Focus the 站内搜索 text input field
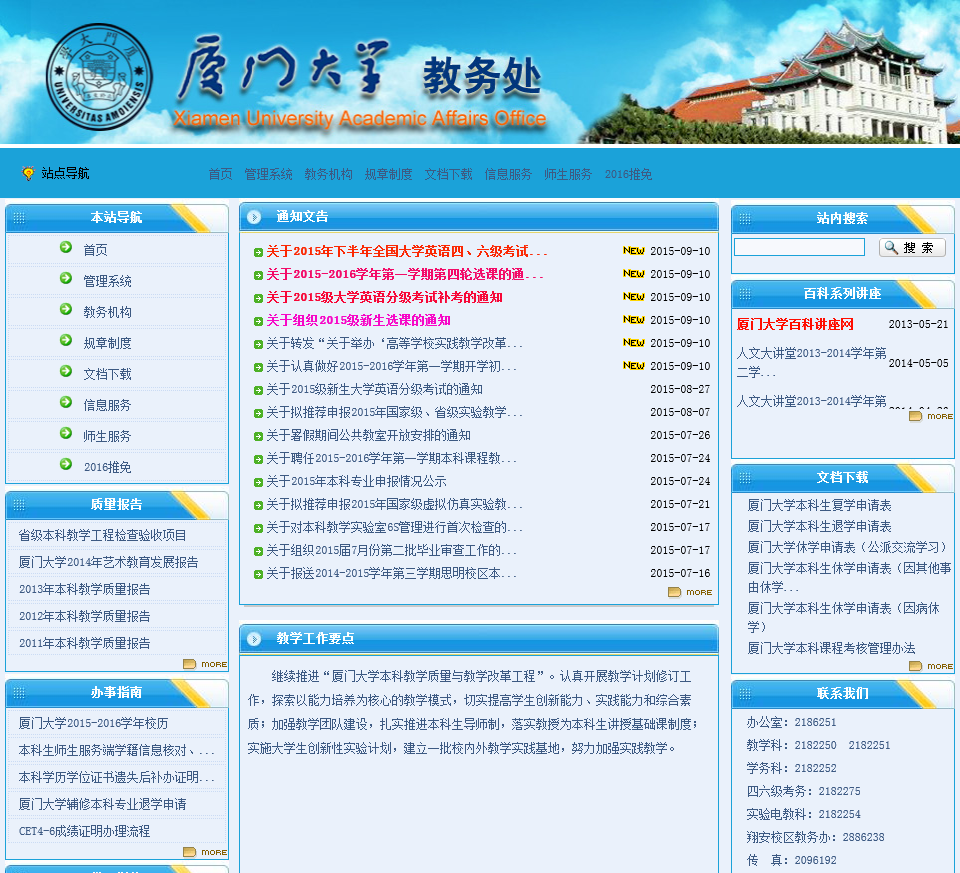The width and height of the screenshot is (960, 873). (799, 247)
